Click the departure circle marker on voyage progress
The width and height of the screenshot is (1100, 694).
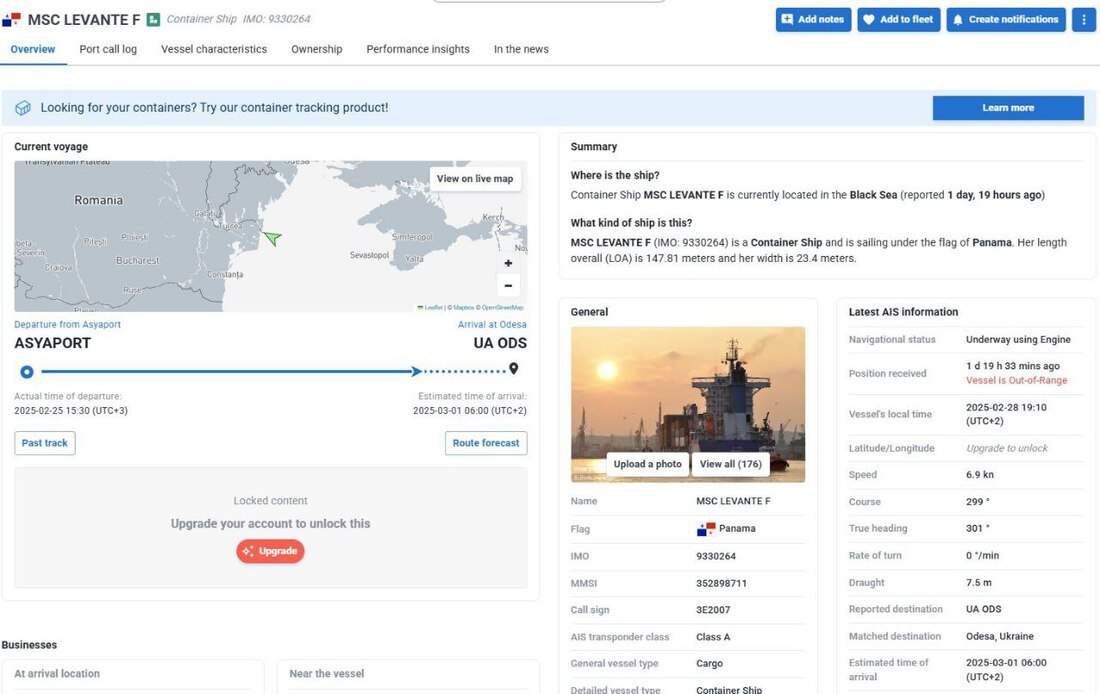(x=27, y=371)
